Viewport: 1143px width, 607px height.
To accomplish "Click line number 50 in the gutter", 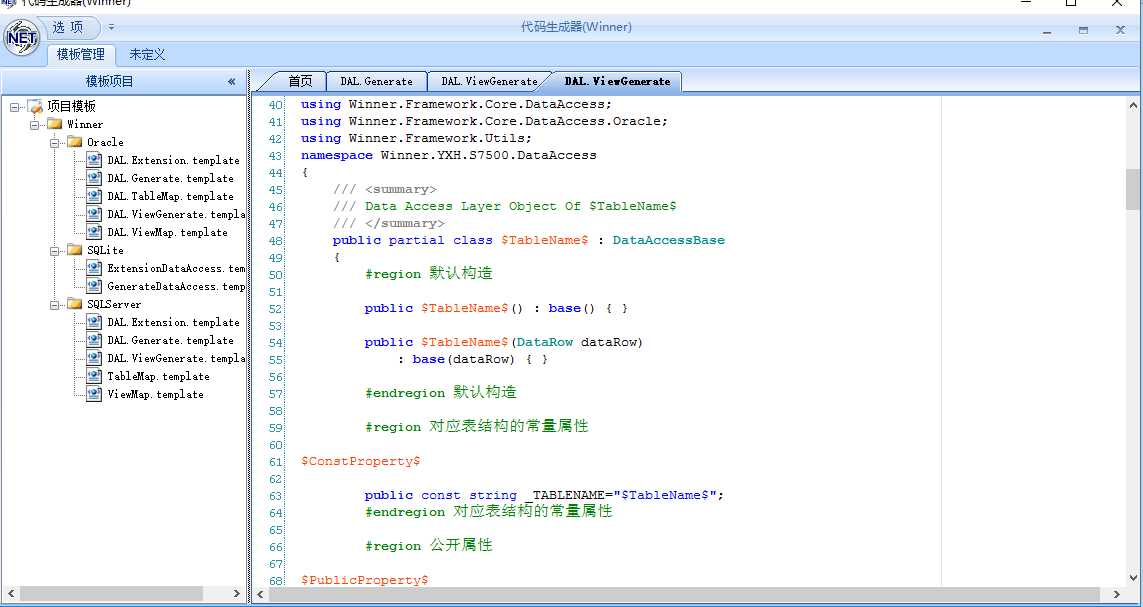I will point(275,275).
